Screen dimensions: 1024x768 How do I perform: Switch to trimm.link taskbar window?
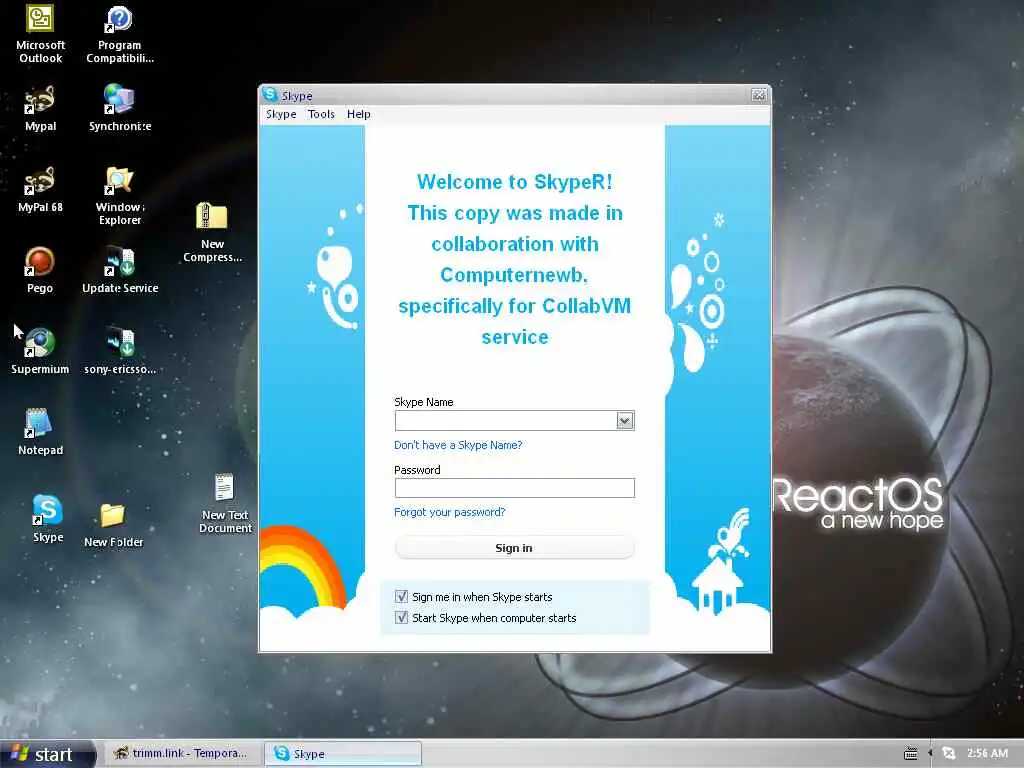tap(182, 754)
